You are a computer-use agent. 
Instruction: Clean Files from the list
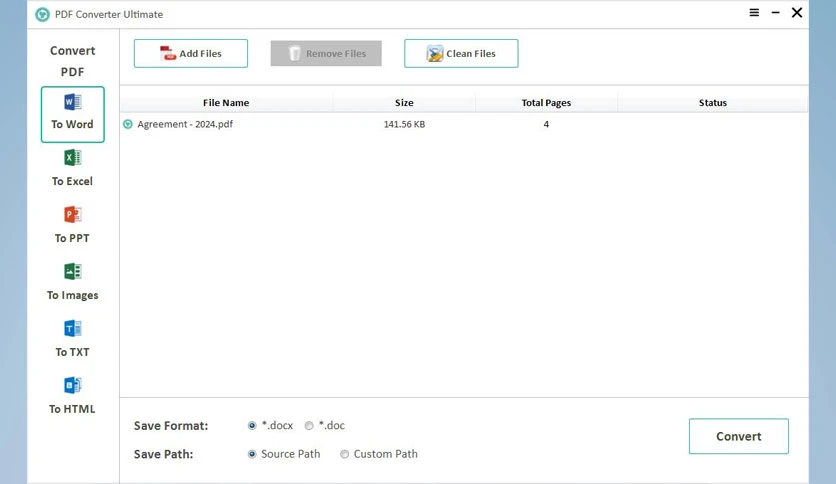(461, 53)
